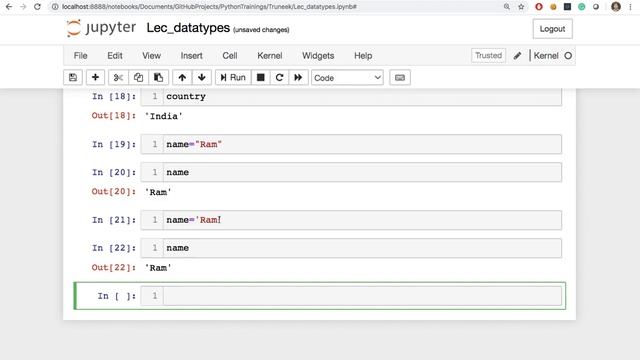Click the Out[18] 'India' output text
This screenshot has height=360, width=640.
(164, 116)
